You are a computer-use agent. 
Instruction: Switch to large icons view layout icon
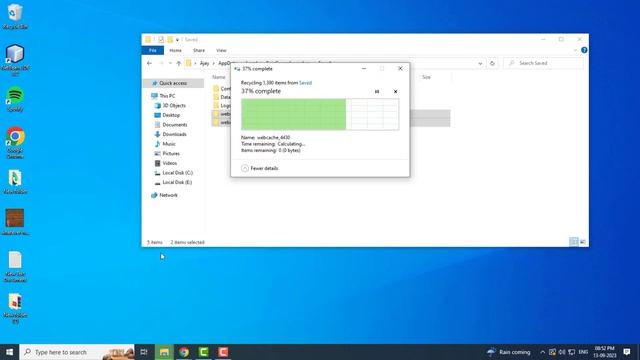coord(583,242)
